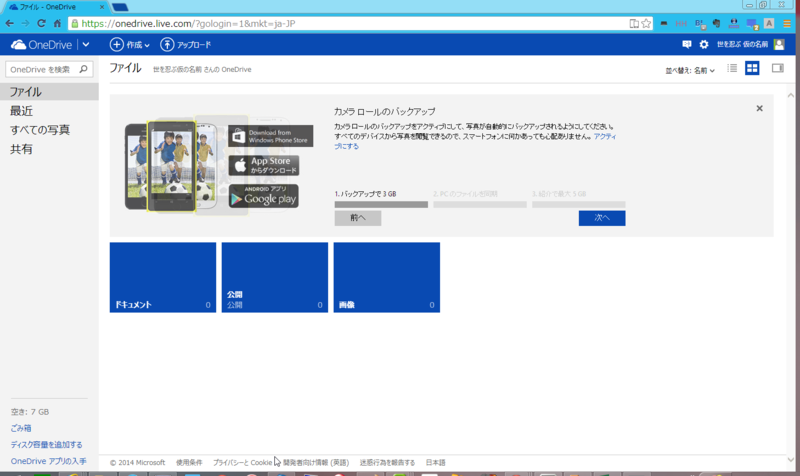Click 開発者向け情報 (英語) footer link

pyautogui.click(x=316, y=462)
